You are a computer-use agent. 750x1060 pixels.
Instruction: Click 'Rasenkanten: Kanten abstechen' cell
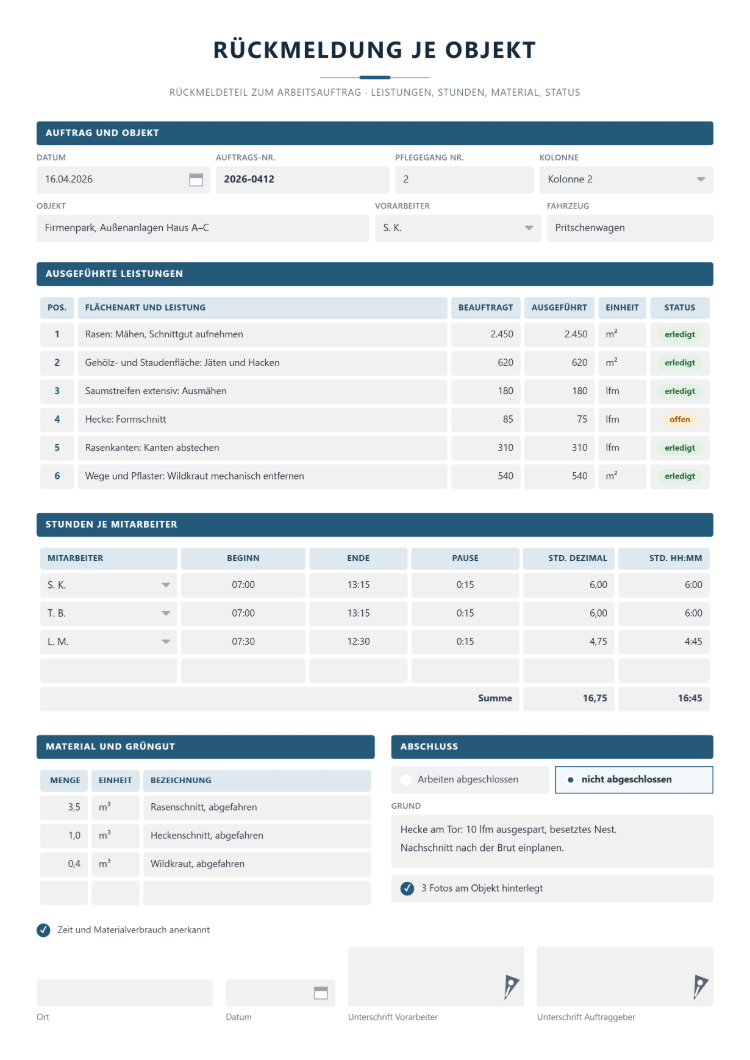[x=262, y=448]
